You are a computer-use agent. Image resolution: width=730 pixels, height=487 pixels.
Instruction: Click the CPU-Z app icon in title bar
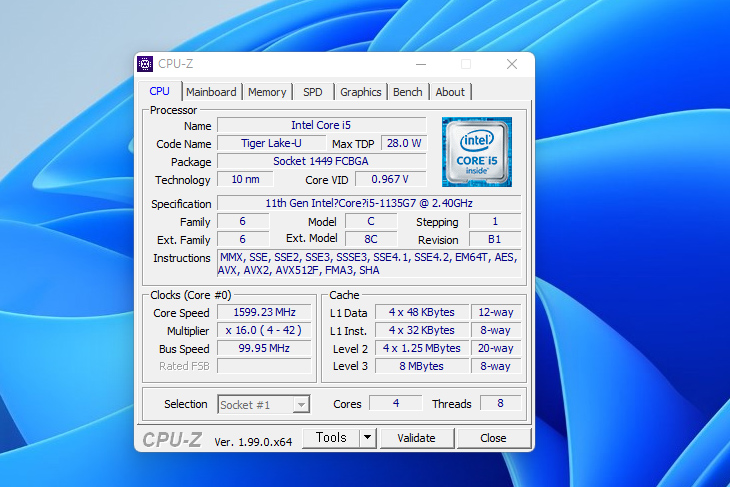tap(145, 64)
